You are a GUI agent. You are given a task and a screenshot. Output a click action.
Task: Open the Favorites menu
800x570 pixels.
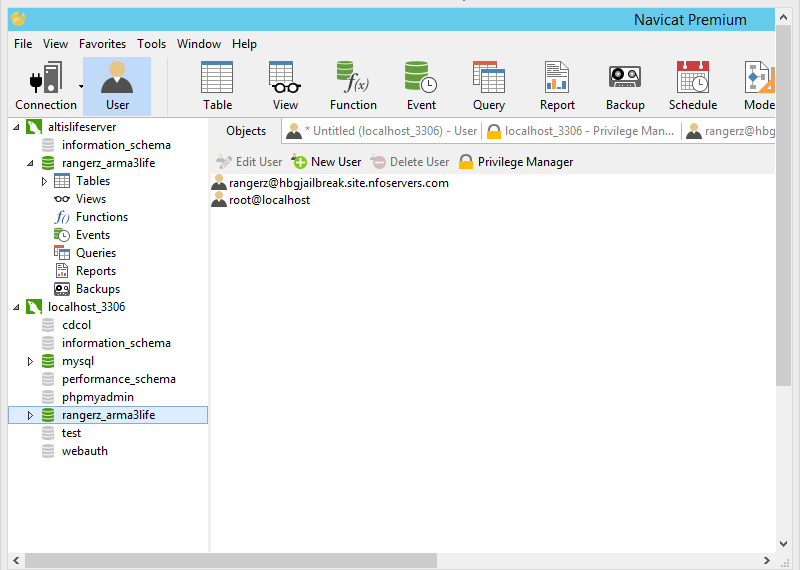click(102, 44)
